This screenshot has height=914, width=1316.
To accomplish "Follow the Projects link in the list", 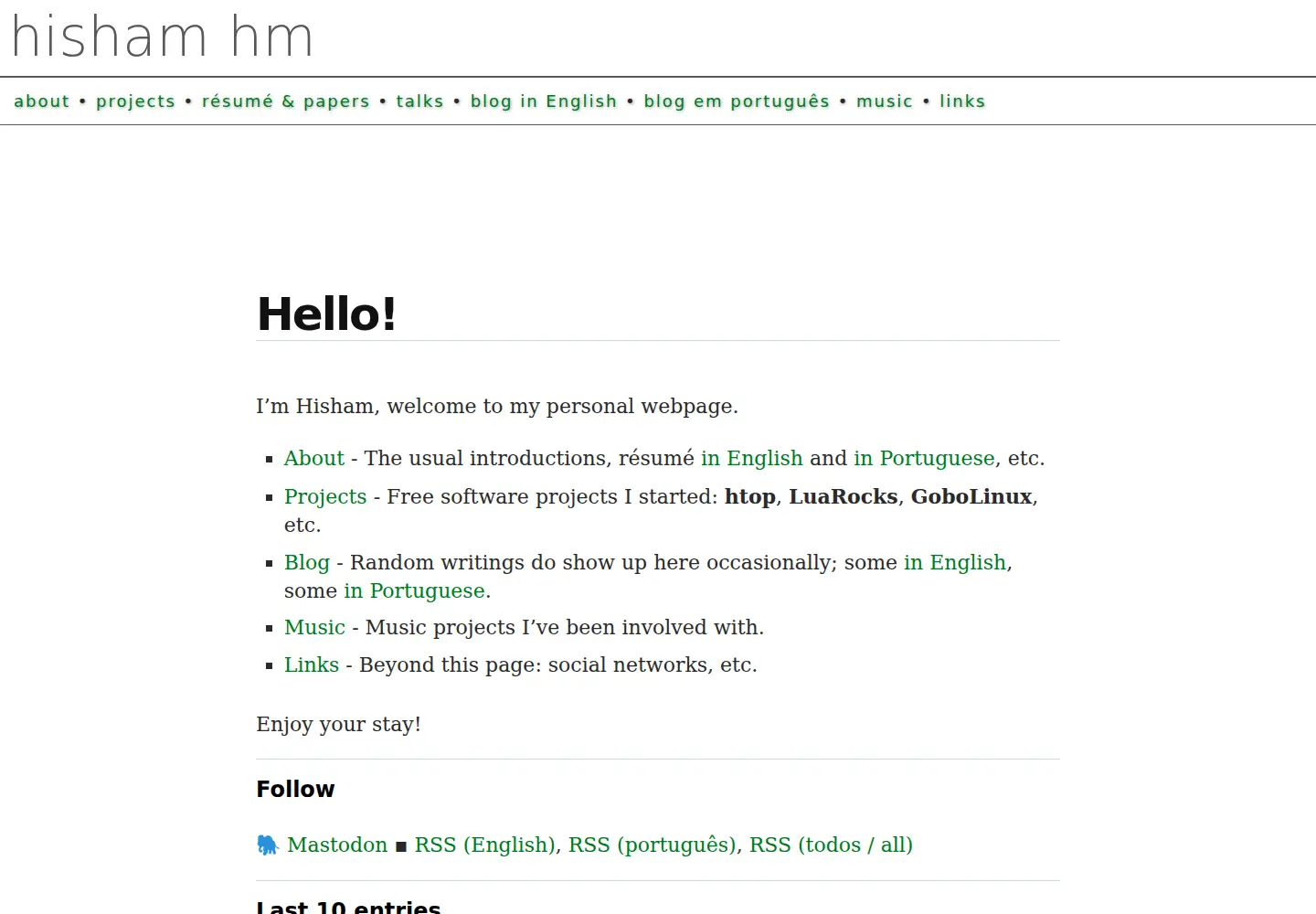I will pyautogui.click(x=325, y=496).
